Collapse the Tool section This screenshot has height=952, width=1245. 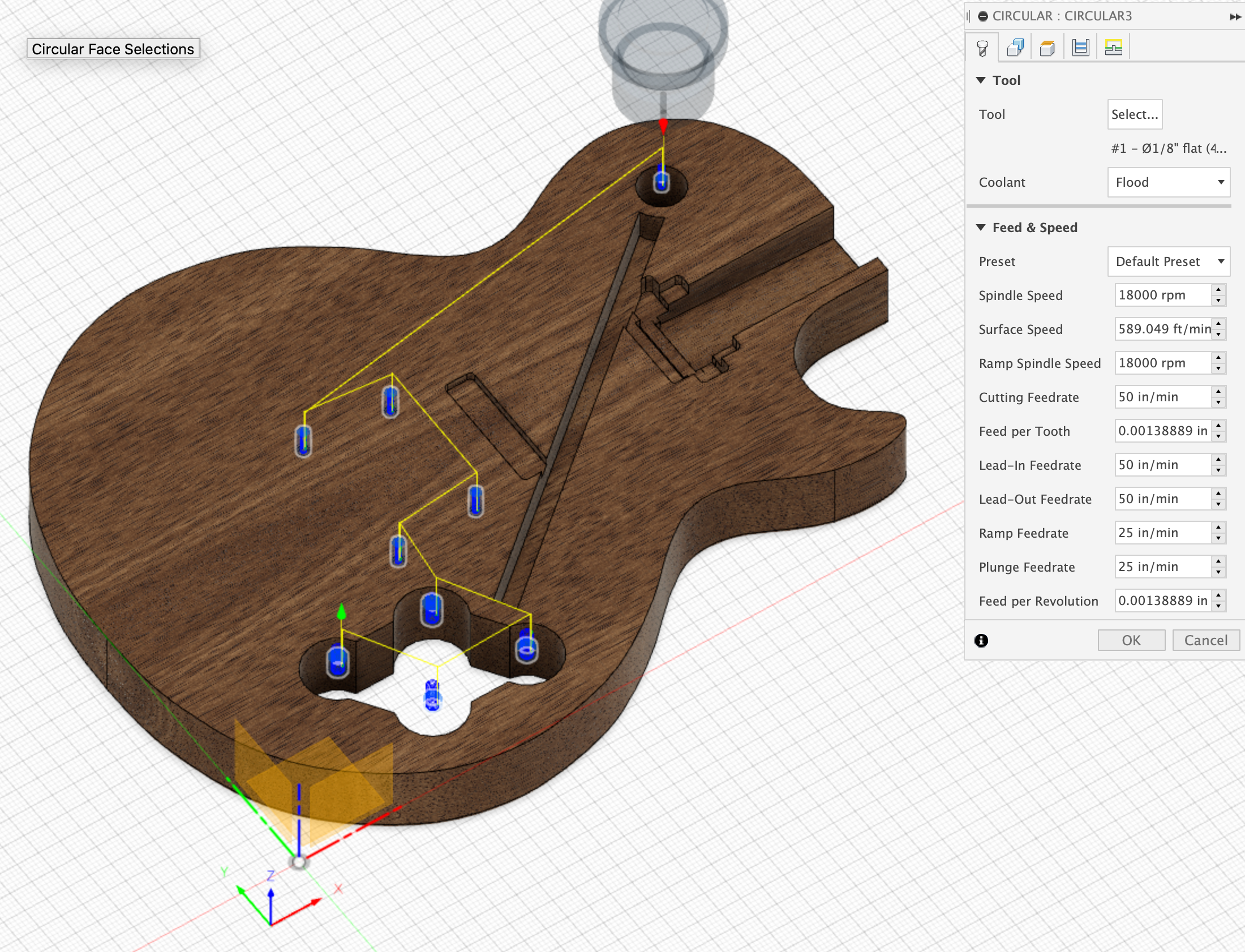point(981,80)
